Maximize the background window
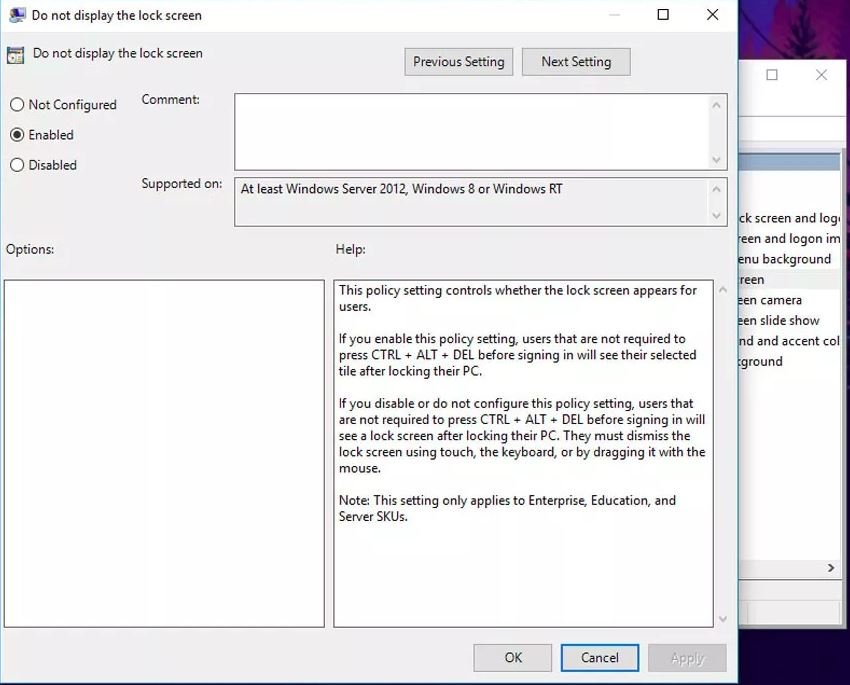The height and width of the screenshot is (685, 850). (x=772, y=75)
